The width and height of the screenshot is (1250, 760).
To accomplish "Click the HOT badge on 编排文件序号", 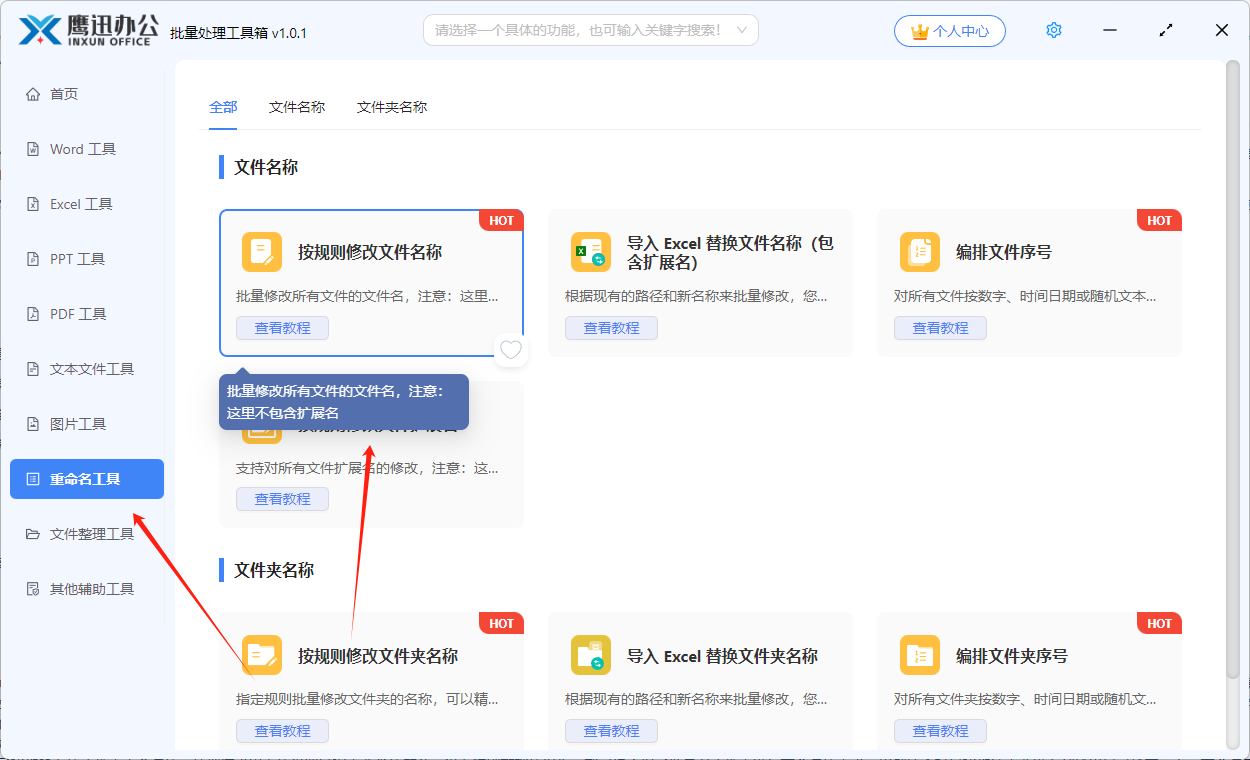I will pos(1159,220).
